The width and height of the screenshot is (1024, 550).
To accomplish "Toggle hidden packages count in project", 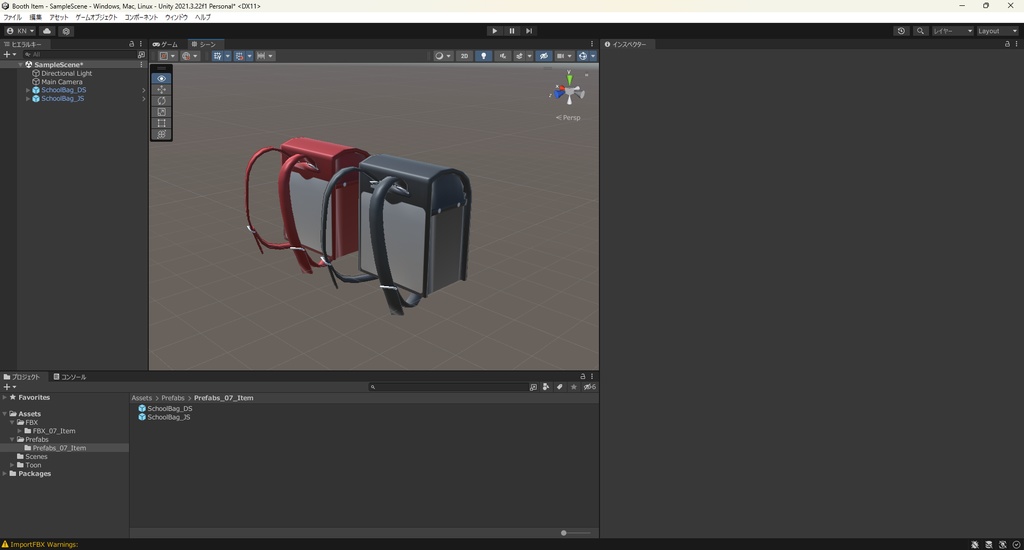I will (x=589, y=387).
